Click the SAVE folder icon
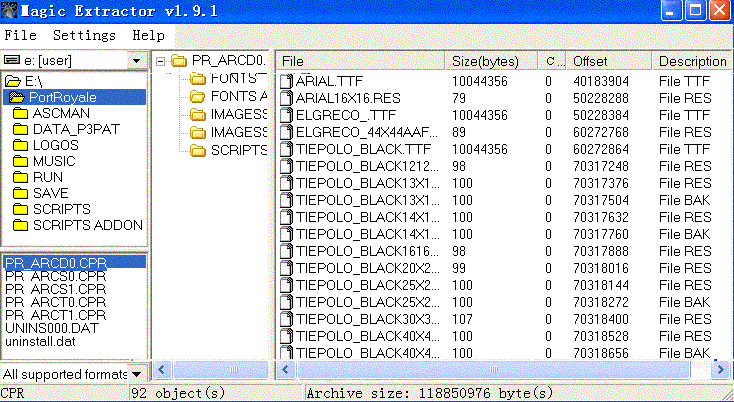Image resolution: width=734 pixels, height=402 pixels. pyautogui.click(x=21, y=193)
